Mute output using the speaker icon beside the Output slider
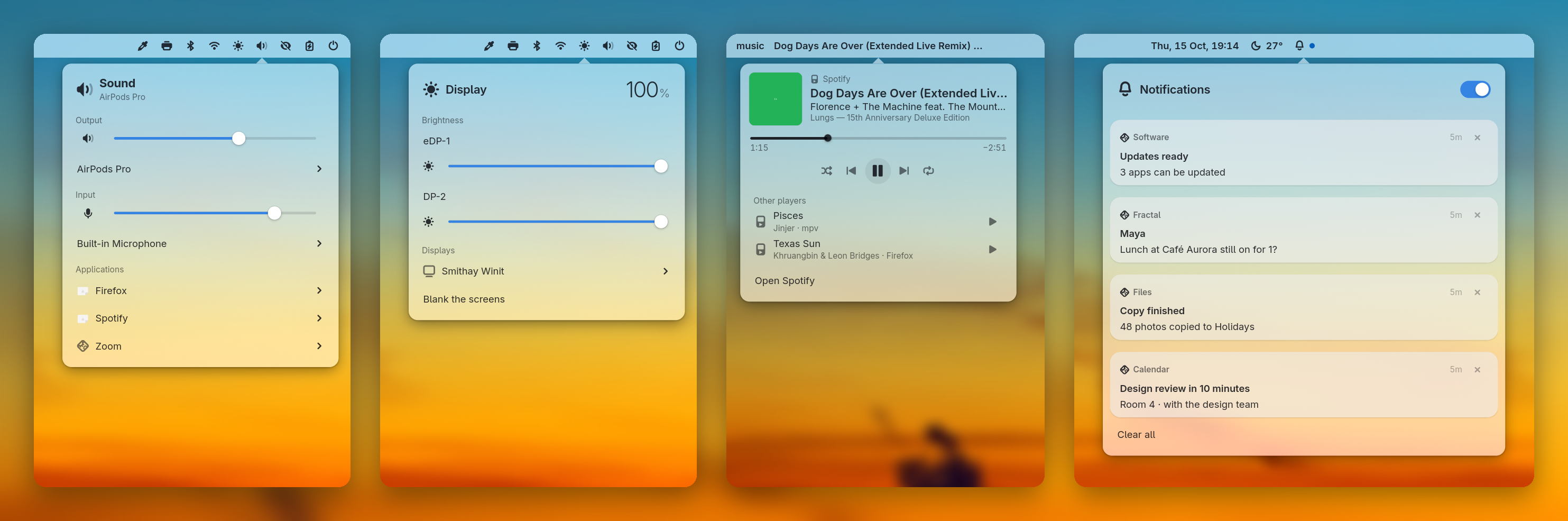The image size is (1568, 521). [88, 139]
